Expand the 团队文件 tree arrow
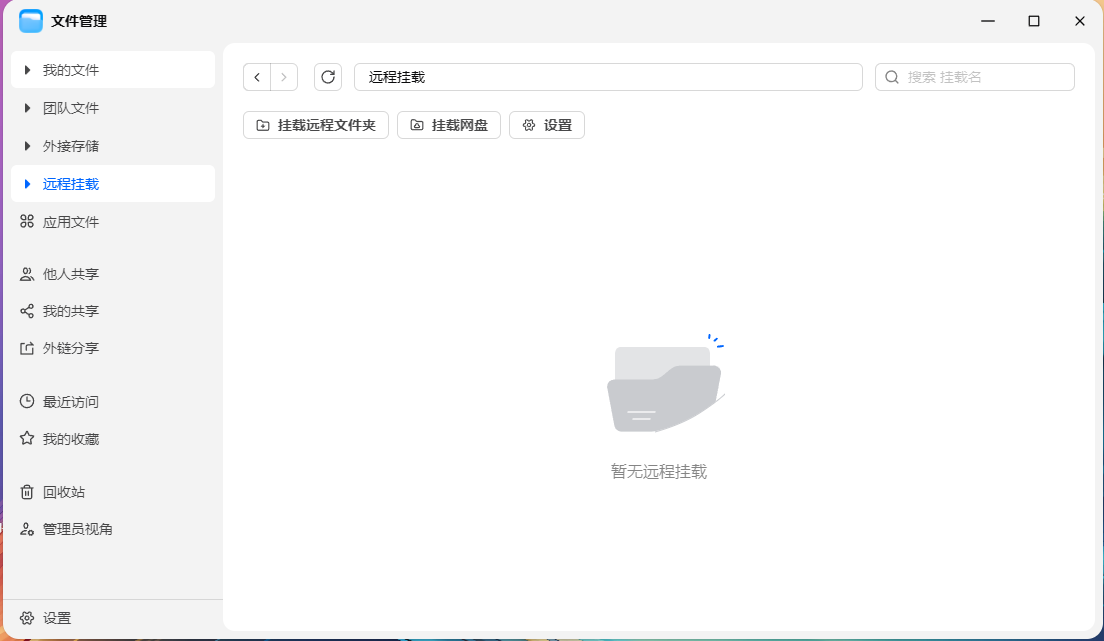The width and height of the screenshot is (1104, 641). (27, 108)
